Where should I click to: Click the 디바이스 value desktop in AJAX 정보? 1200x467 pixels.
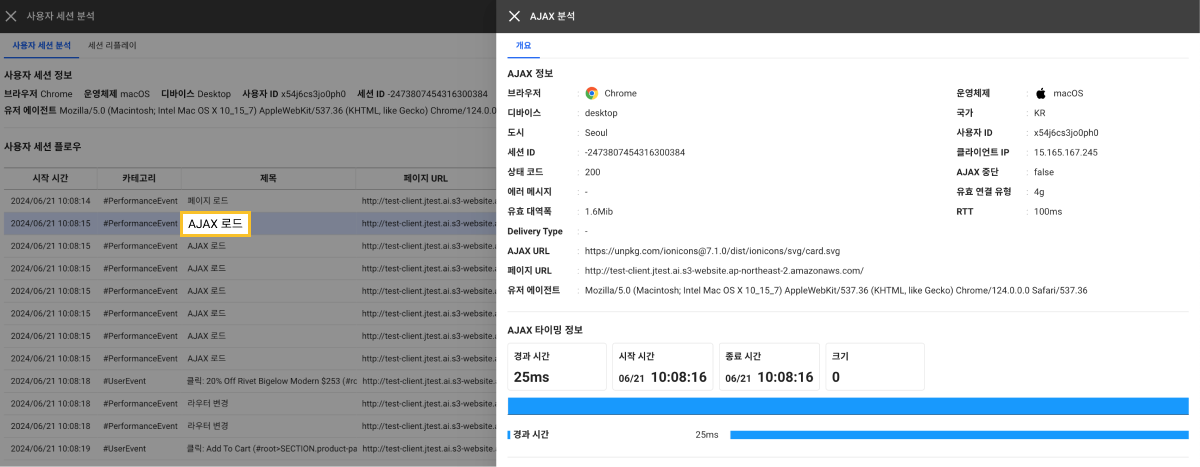click(x=601, y=113)
